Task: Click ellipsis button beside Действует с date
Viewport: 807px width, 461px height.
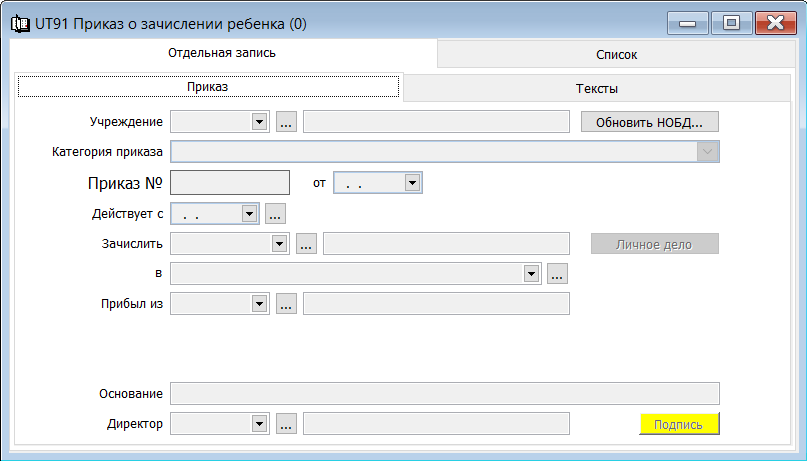Action: [x=275, y=214]
